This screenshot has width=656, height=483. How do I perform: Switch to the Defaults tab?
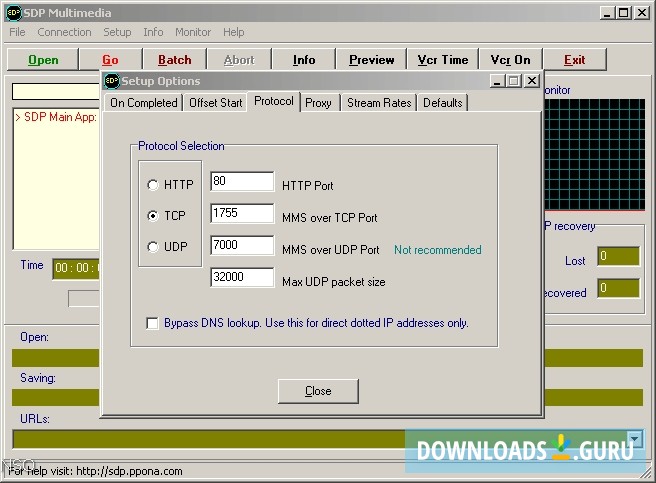point(443,103)
